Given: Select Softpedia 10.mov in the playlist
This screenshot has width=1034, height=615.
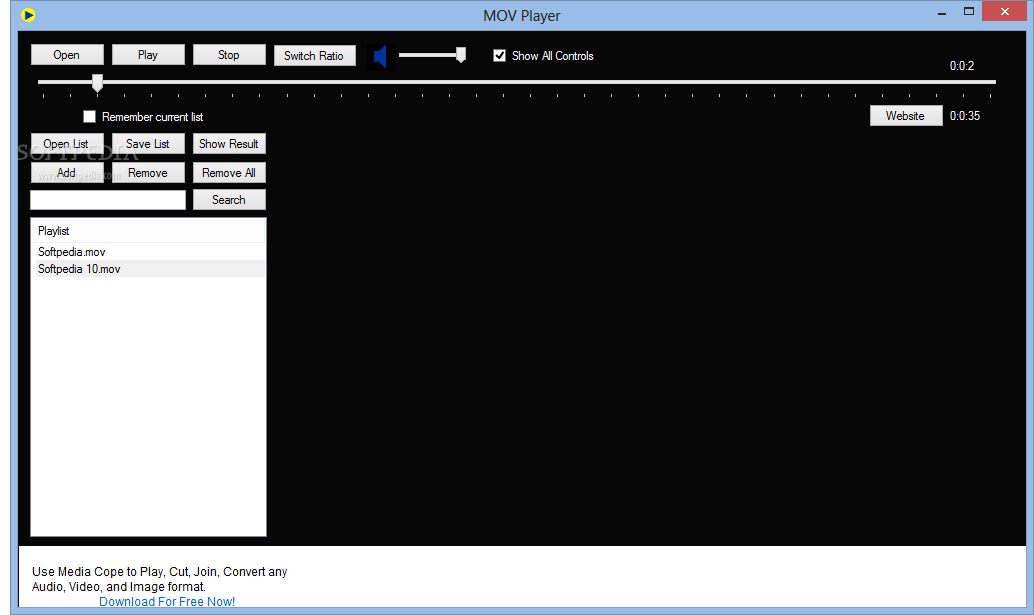Looking at the screenshot, I should [x=148, y=269].
